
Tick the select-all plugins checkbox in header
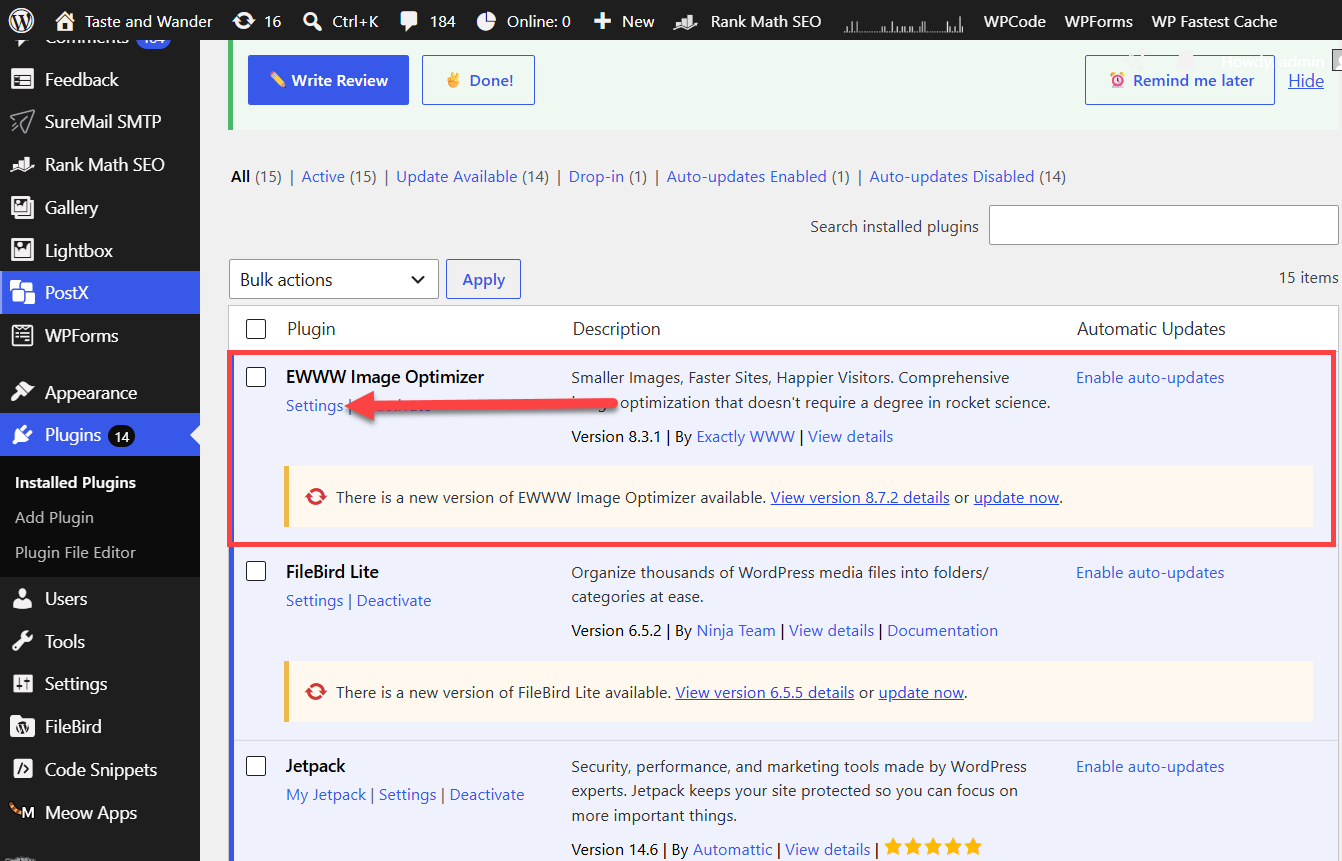pos(256,329)
